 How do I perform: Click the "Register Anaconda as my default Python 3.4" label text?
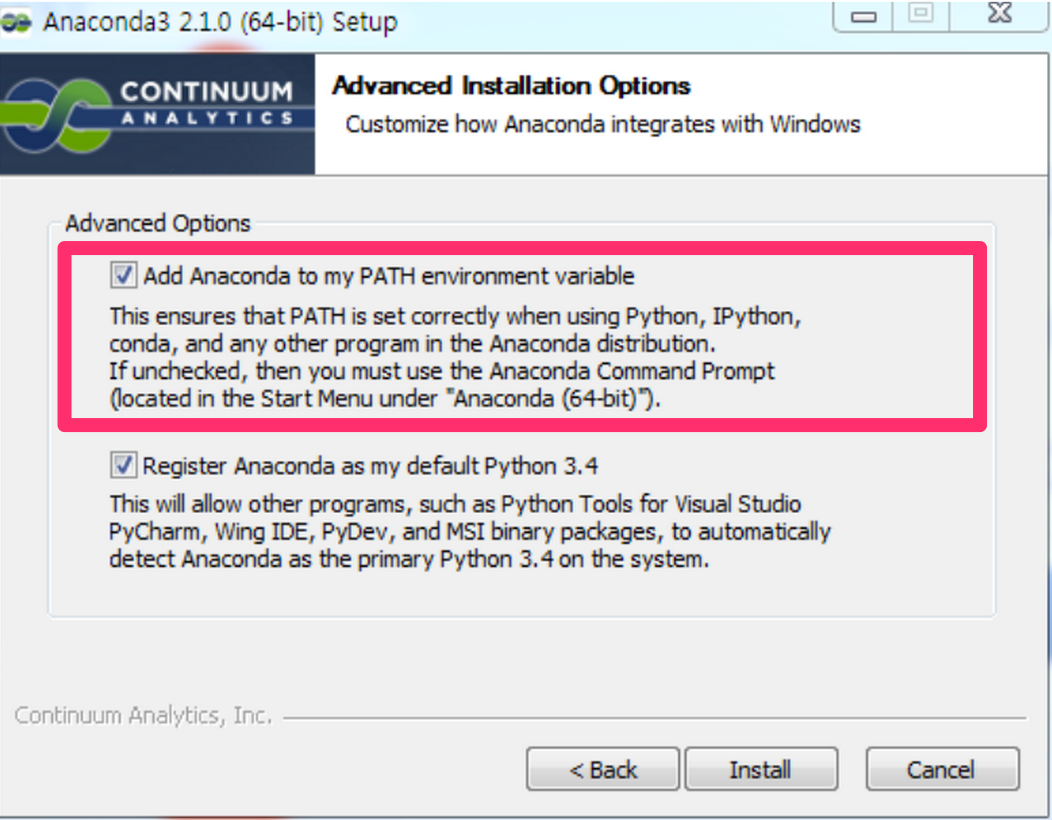pos(370,465)
